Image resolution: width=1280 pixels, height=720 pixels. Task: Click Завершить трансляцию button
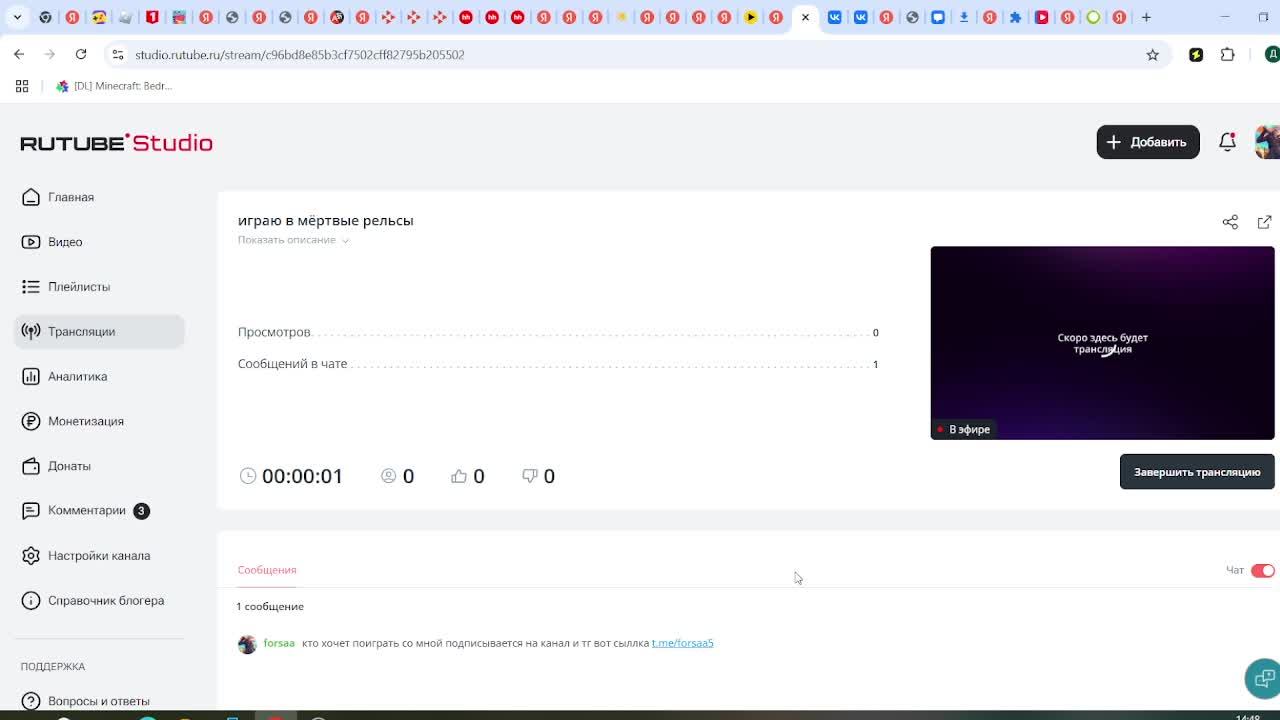(1197, 472)
